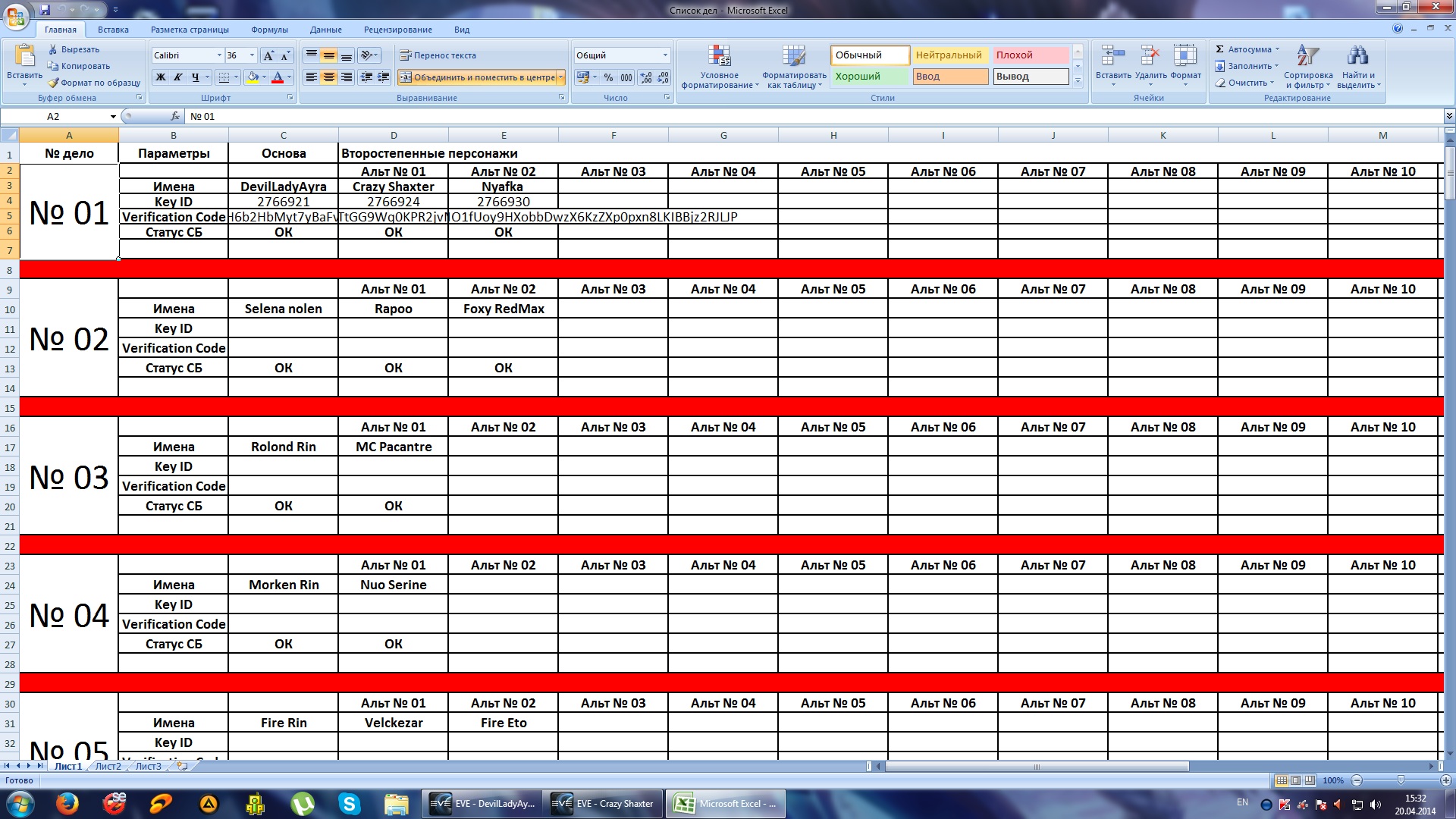Apply the Плохой cell style
Viewport: 1456px width, 819px height.
point(1030,55)
